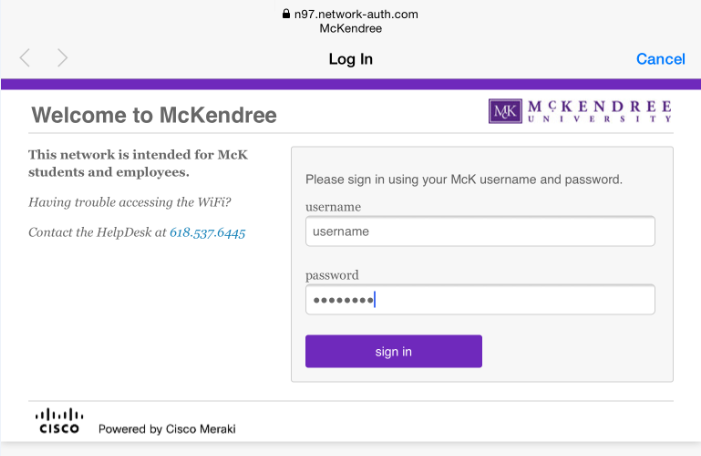The image size is (701, 456).
Task: Tap Cancel in the top bar
Action: tap(660, 59)
